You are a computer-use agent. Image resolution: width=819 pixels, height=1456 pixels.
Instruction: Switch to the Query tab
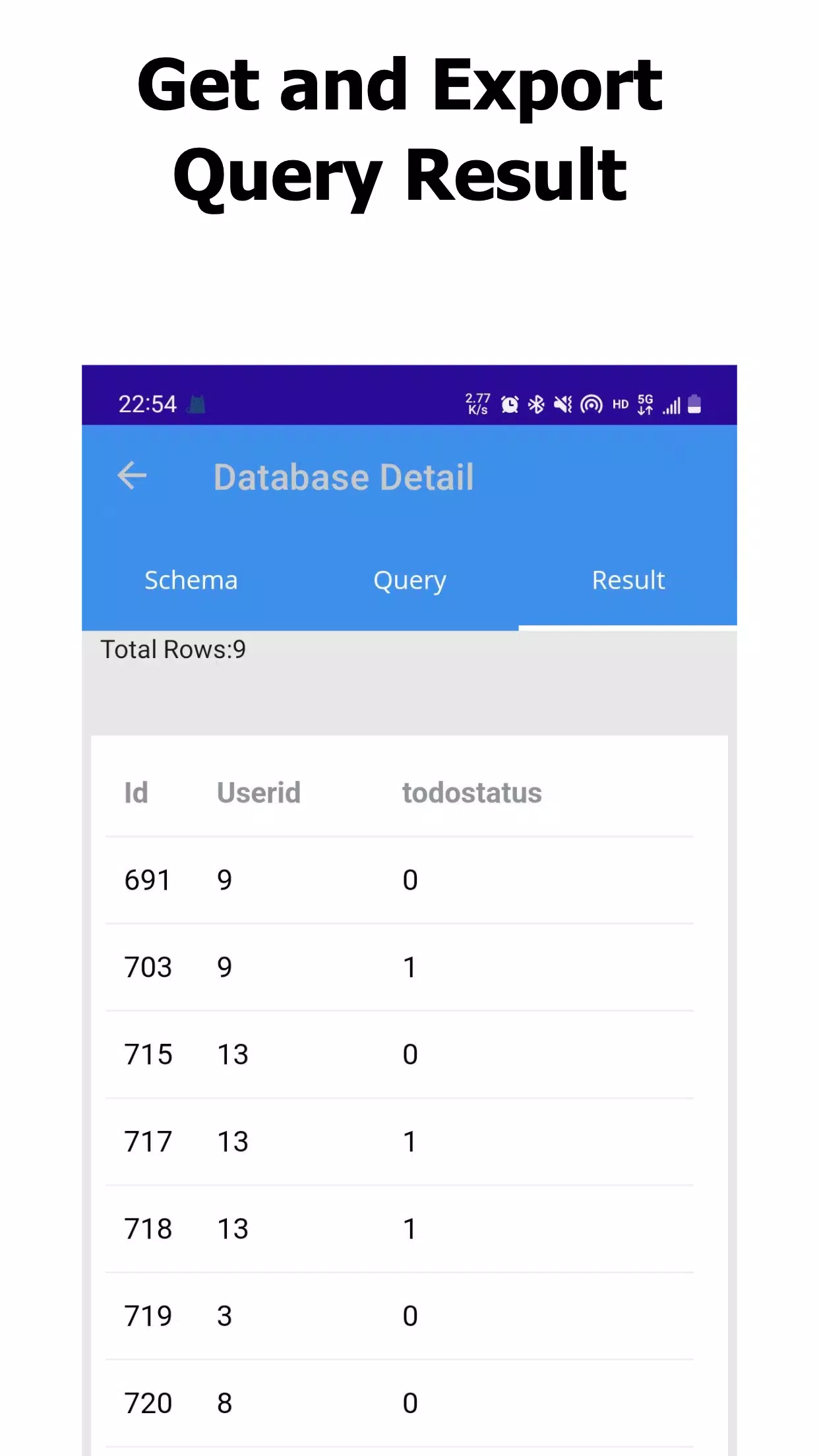coord(409,581)
